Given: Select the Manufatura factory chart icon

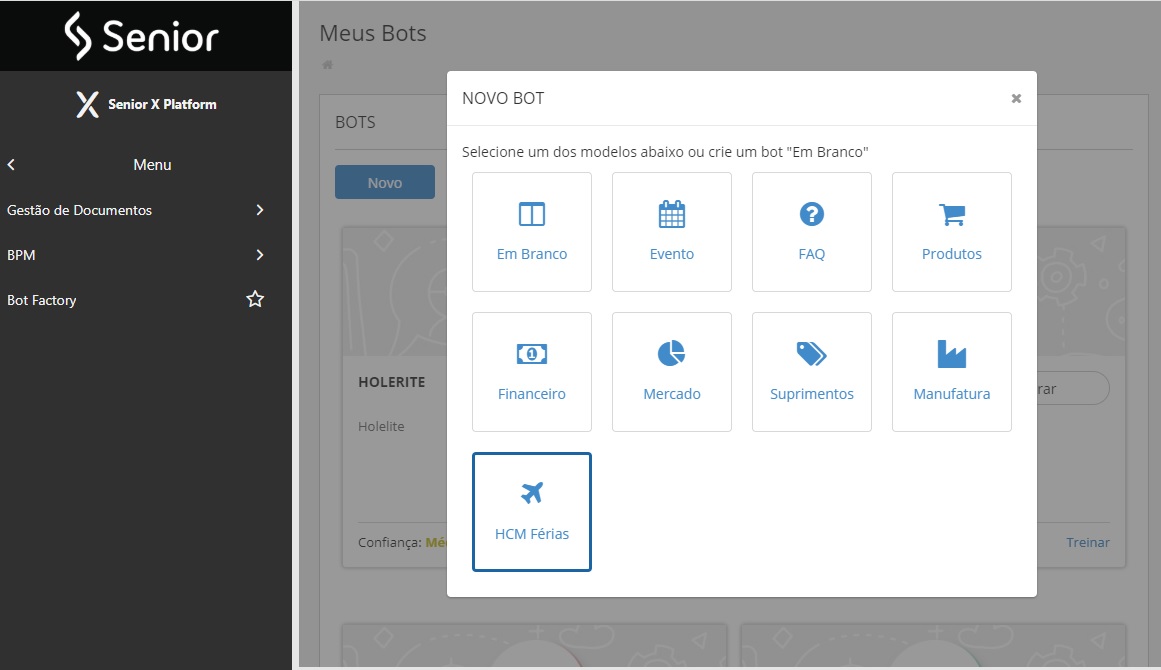Looking at the screenshot, I should [951, 354].
